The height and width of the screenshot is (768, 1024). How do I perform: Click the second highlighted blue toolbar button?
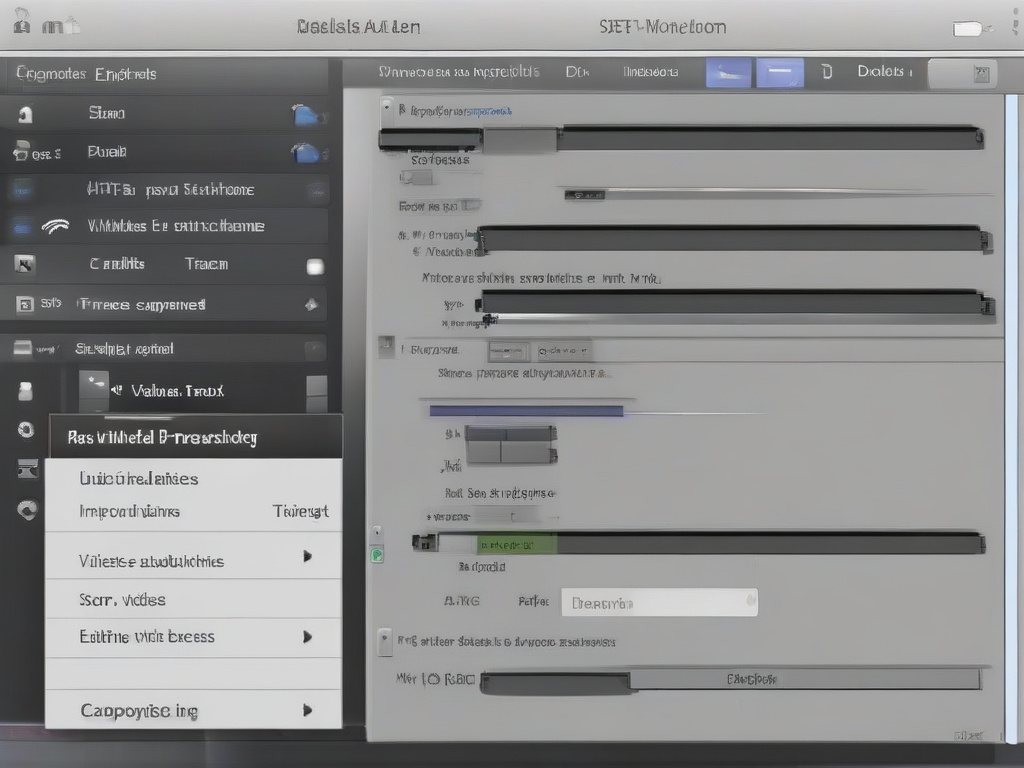tap(779, 73)
